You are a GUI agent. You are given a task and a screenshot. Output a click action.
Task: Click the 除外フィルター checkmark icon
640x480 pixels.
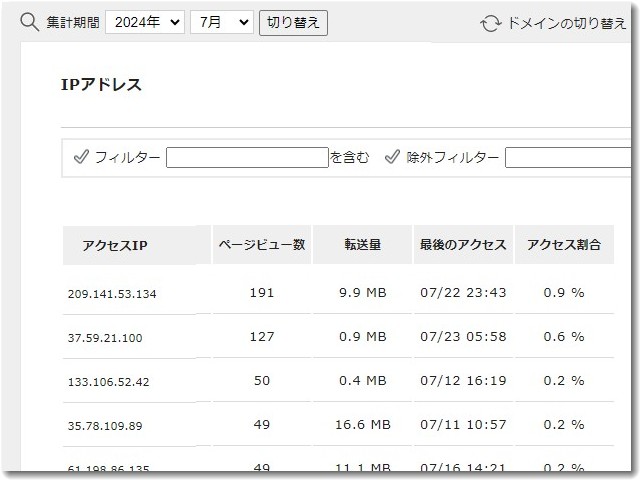[393, 157]
